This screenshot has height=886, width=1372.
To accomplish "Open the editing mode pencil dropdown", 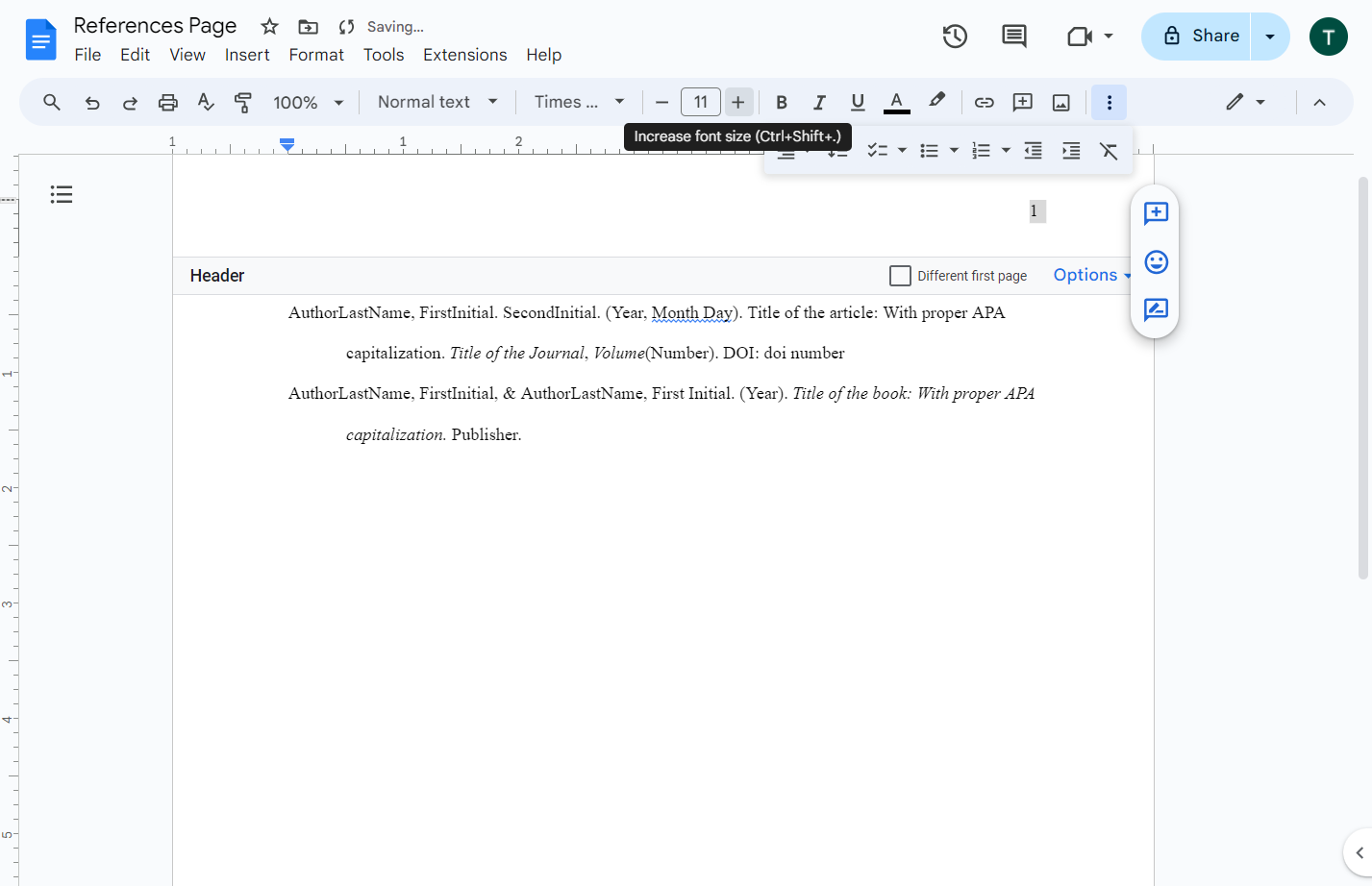I will pos(1245,102).
